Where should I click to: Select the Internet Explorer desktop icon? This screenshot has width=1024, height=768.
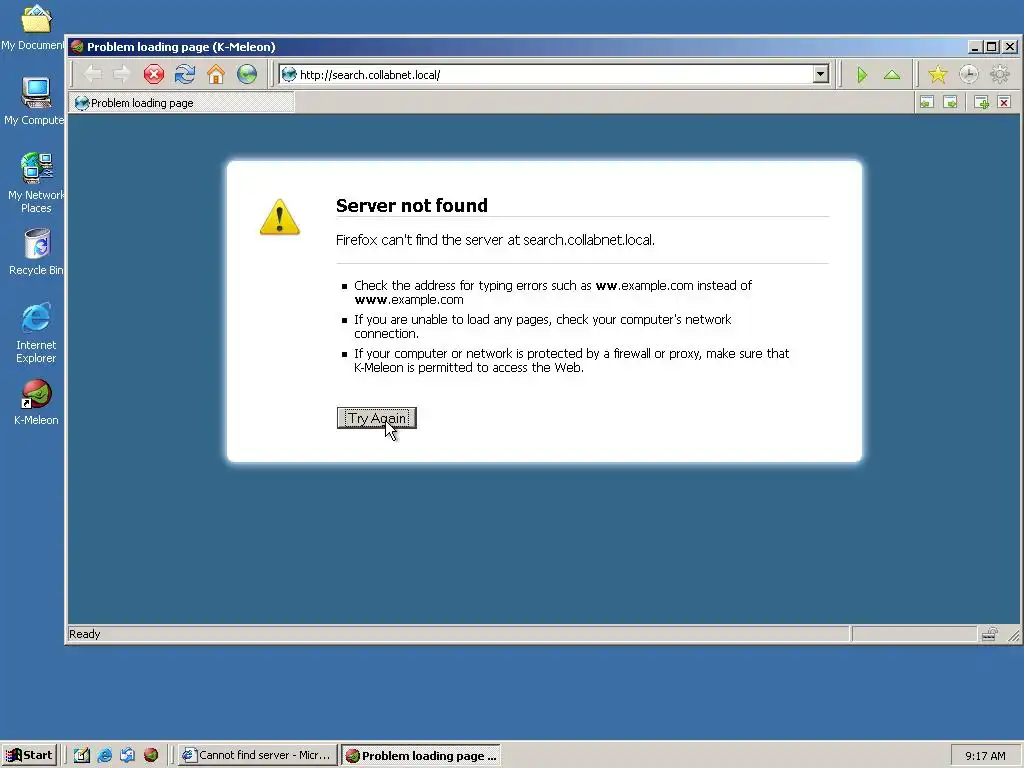[x=36, y=333]
